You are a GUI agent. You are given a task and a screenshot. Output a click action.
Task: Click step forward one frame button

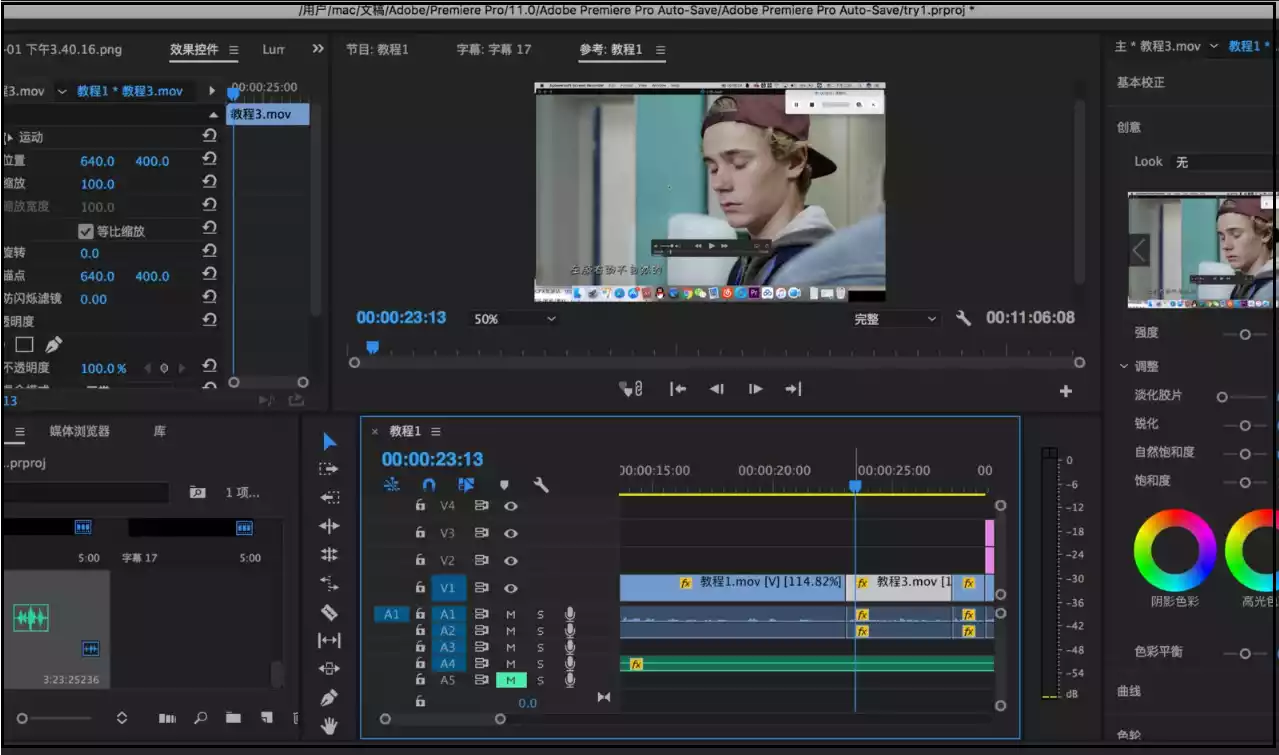point(755,389)
